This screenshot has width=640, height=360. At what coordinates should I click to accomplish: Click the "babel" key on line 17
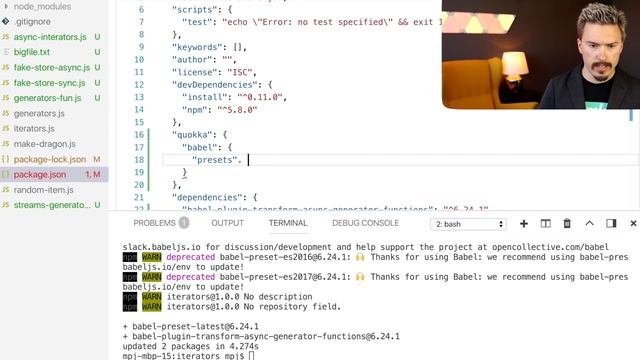click(200, 147)
